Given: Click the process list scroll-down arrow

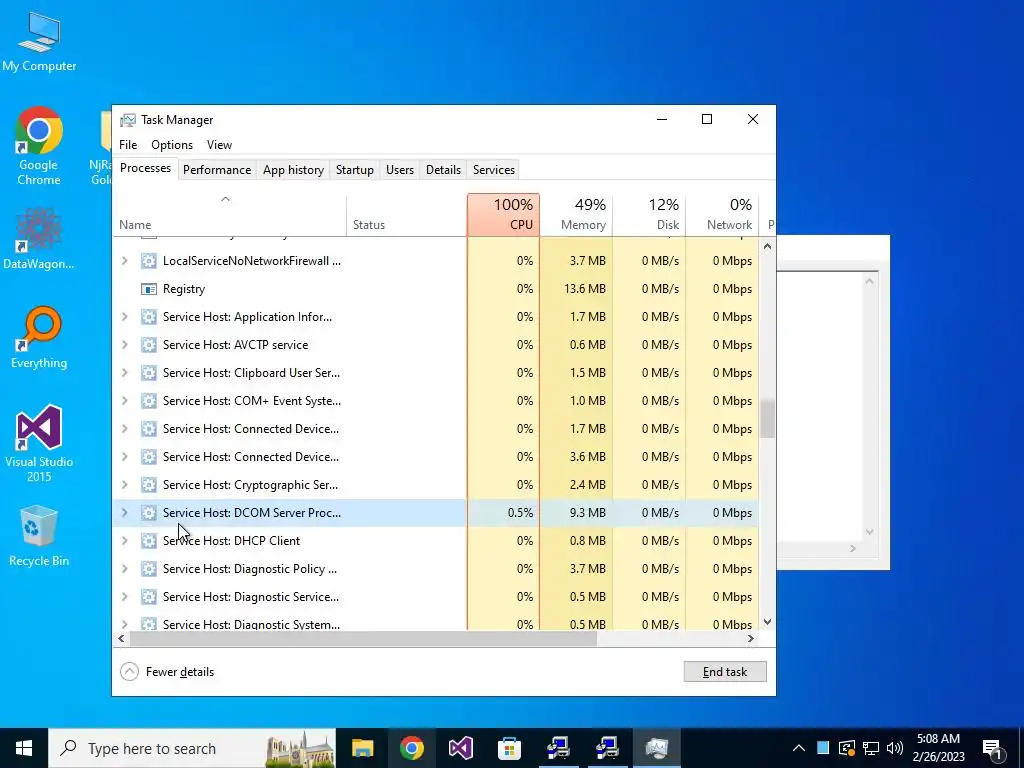Looking at the screenshot, I should point(767,622).
